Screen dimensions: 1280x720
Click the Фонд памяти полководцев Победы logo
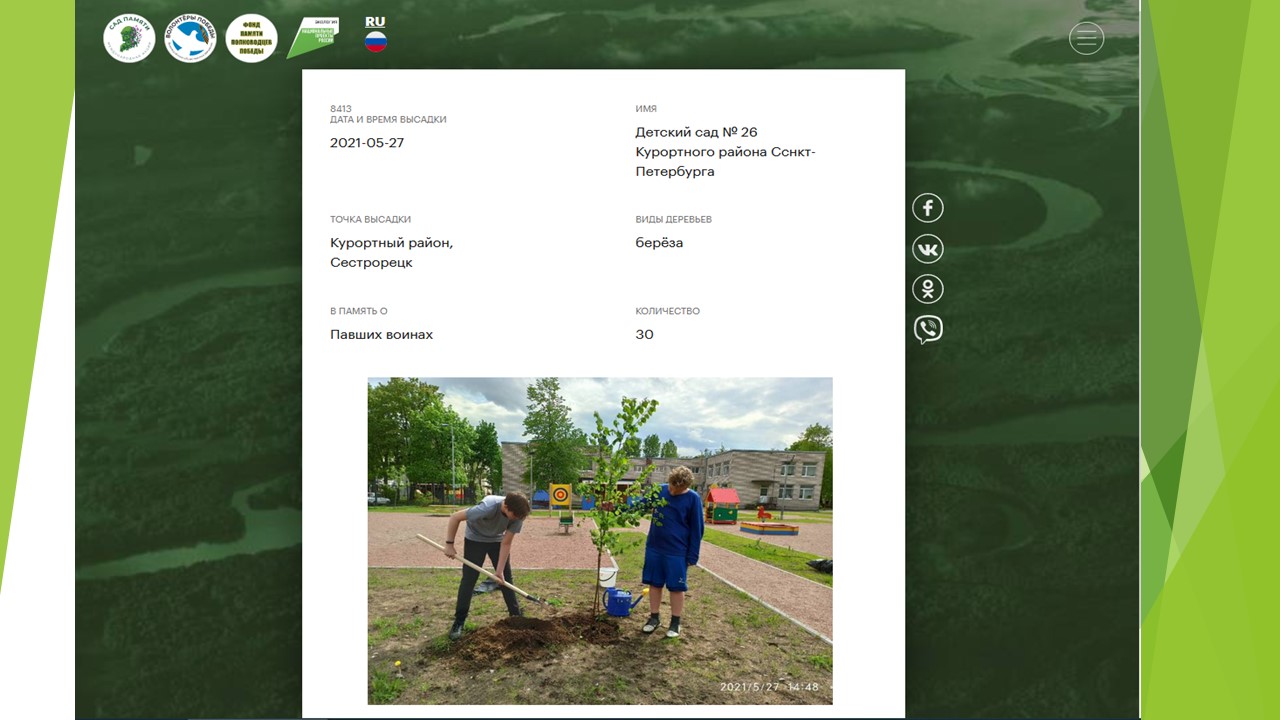point(251,39)
